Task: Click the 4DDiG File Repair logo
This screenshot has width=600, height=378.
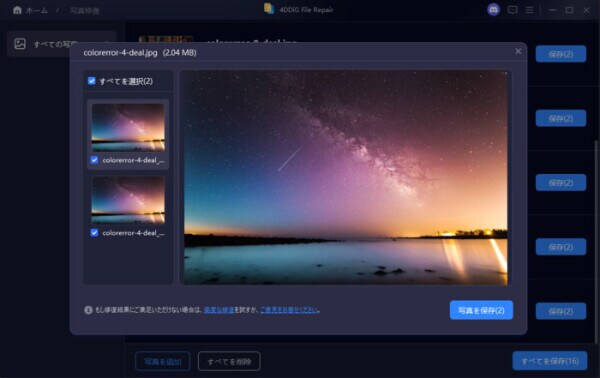Action: coord(269,9)
